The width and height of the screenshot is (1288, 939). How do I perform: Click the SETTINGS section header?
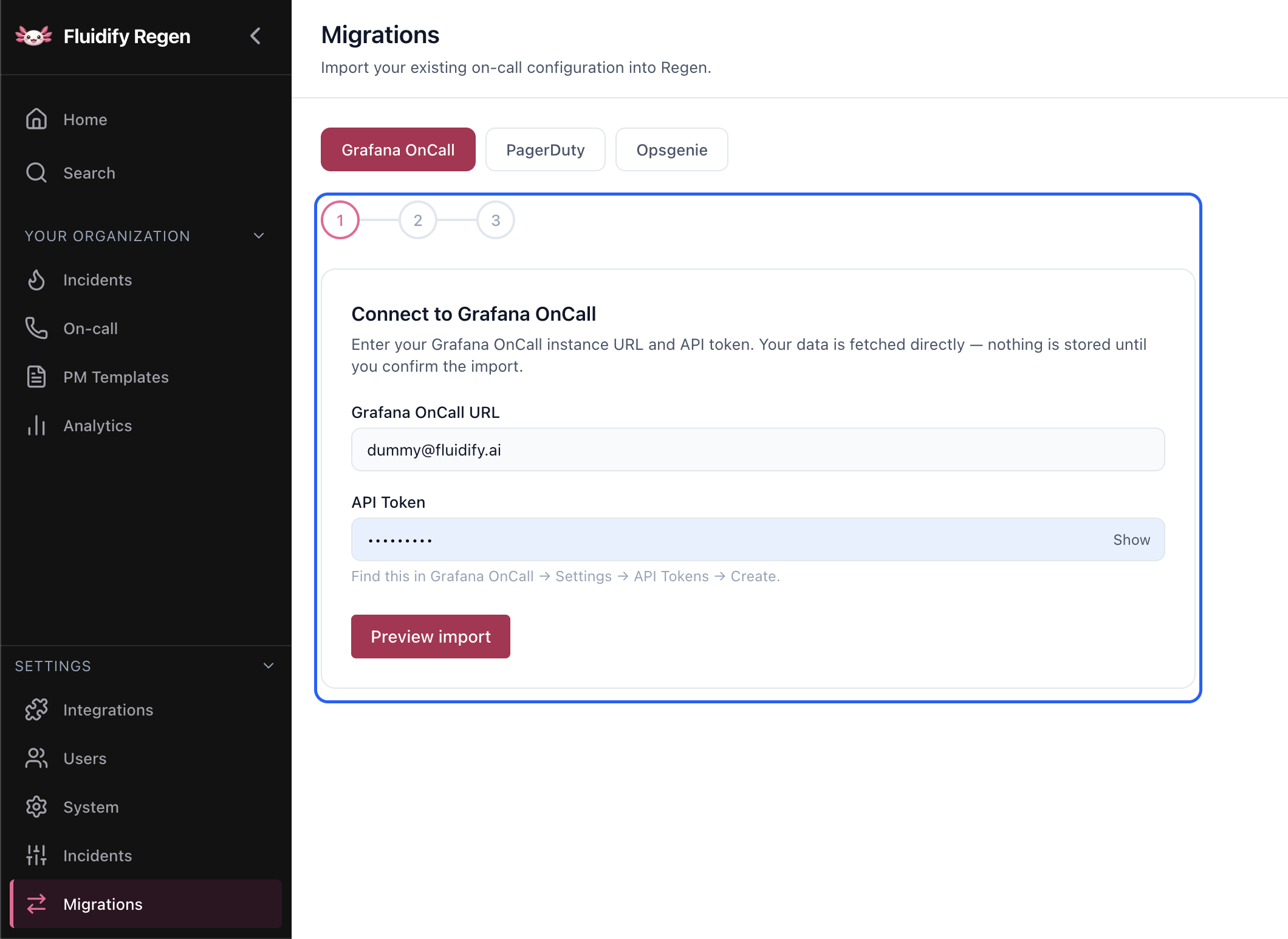pos(53,666)
